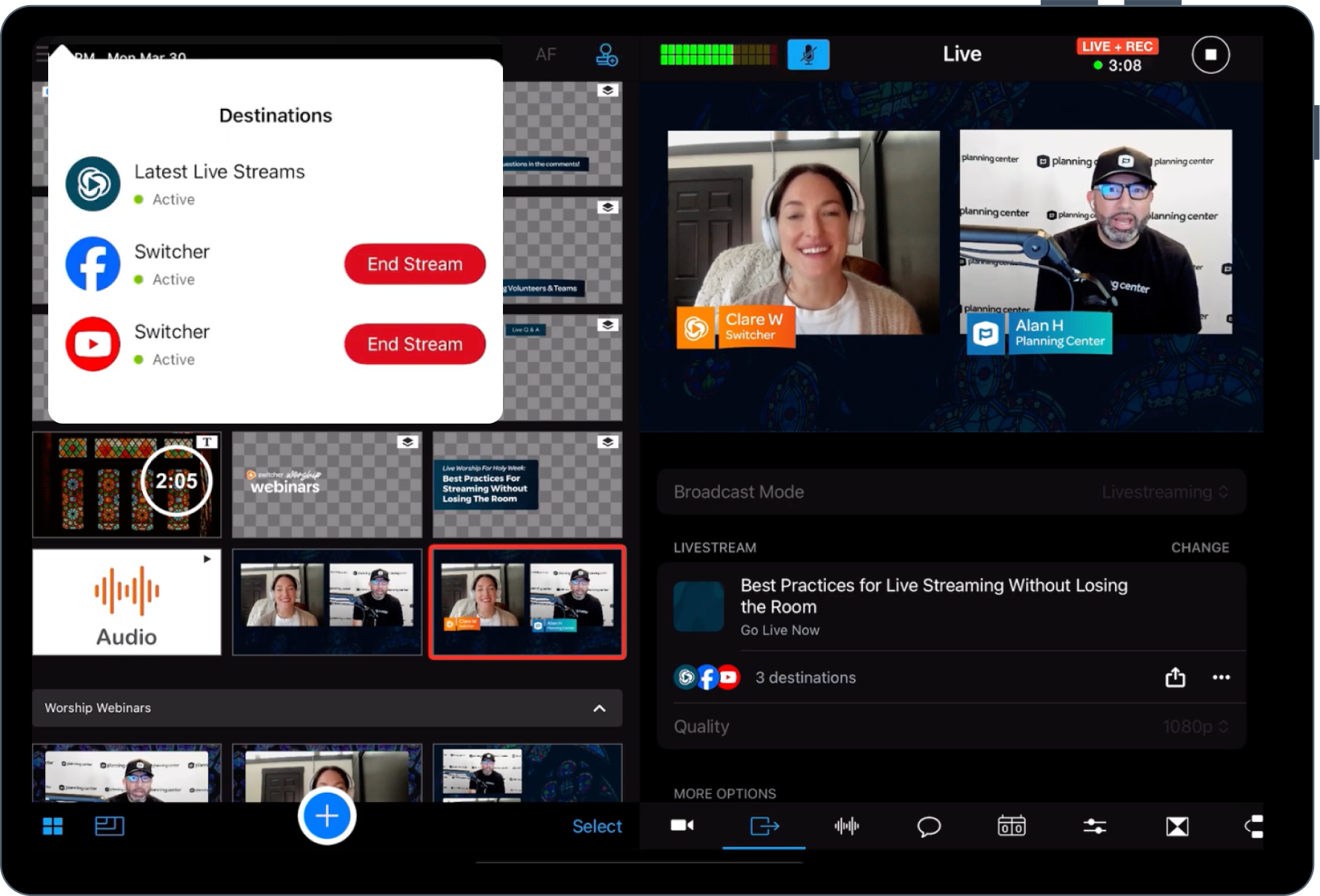Click the YouTube destination icon
The height and width of the screenshot is (896, 1320).
coord(93,344)
